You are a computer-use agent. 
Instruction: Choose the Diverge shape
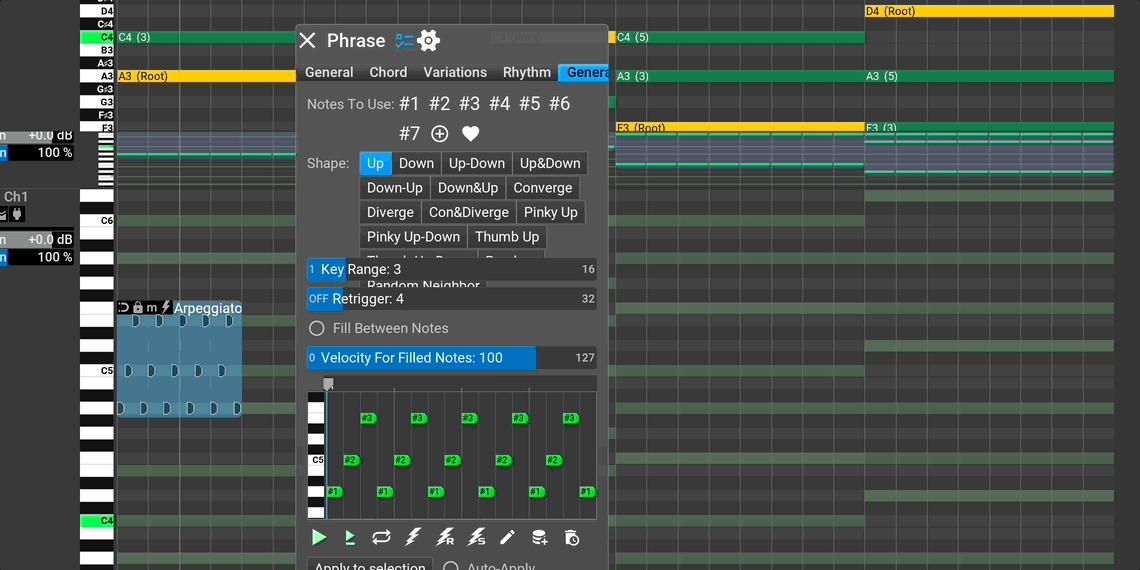point(390,212)
